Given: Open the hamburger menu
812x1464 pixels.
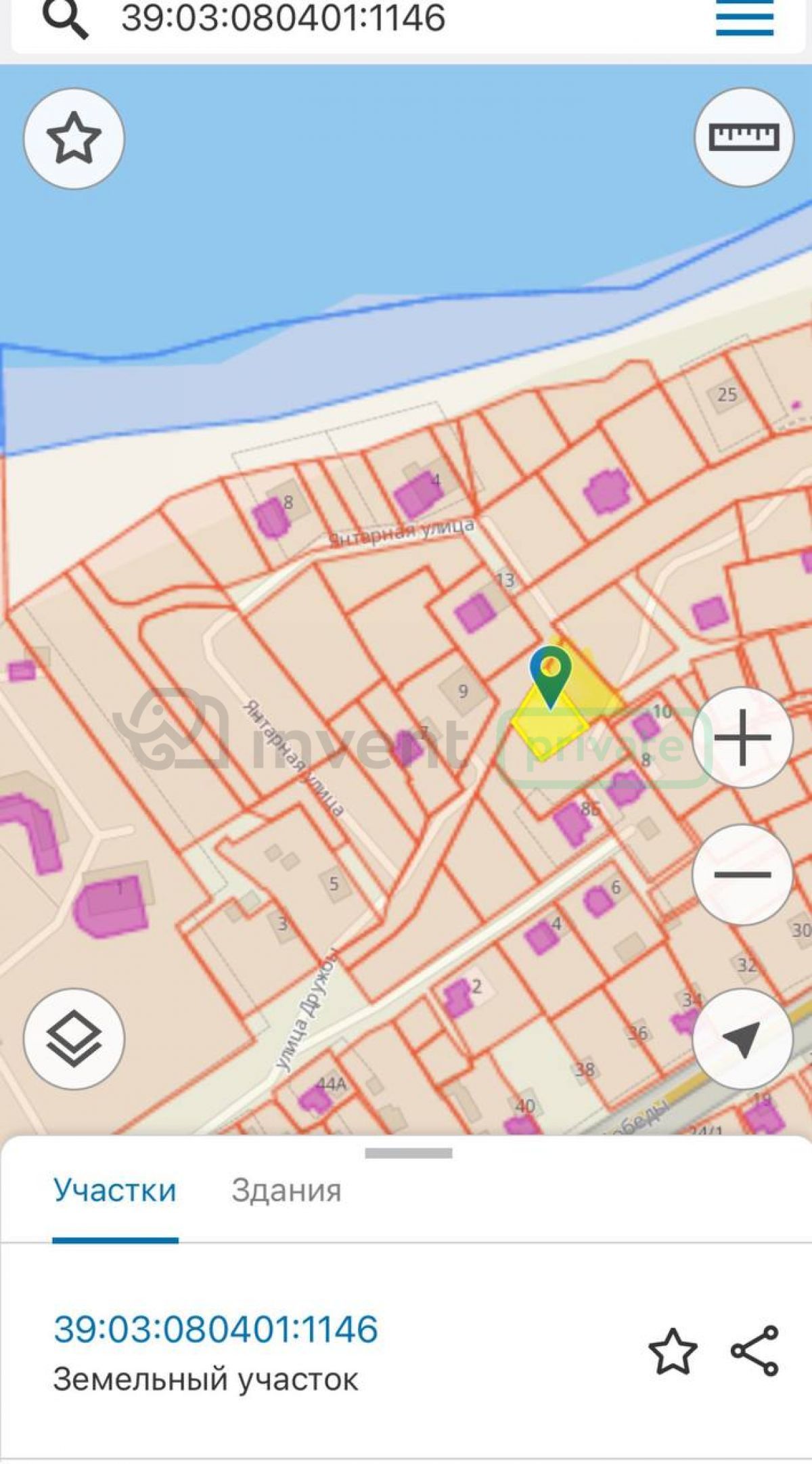Looking at the screenshot, I should [744, 18].
